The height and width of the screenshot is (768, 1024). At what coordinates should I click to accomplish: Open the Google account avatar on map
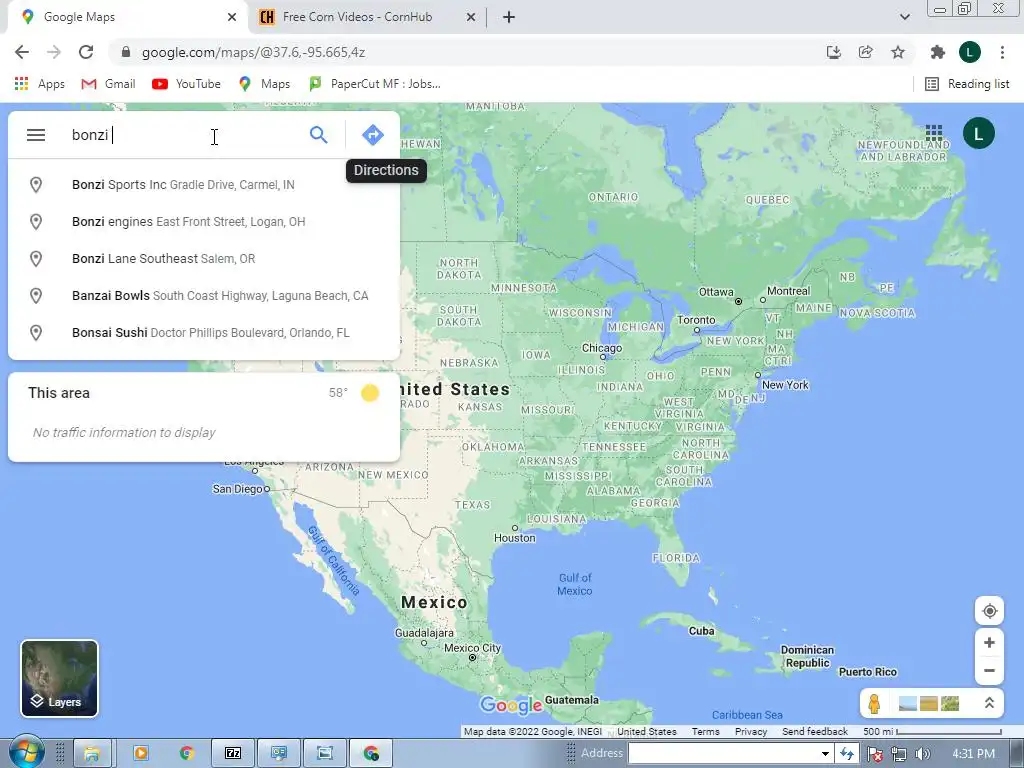point(978,134)
